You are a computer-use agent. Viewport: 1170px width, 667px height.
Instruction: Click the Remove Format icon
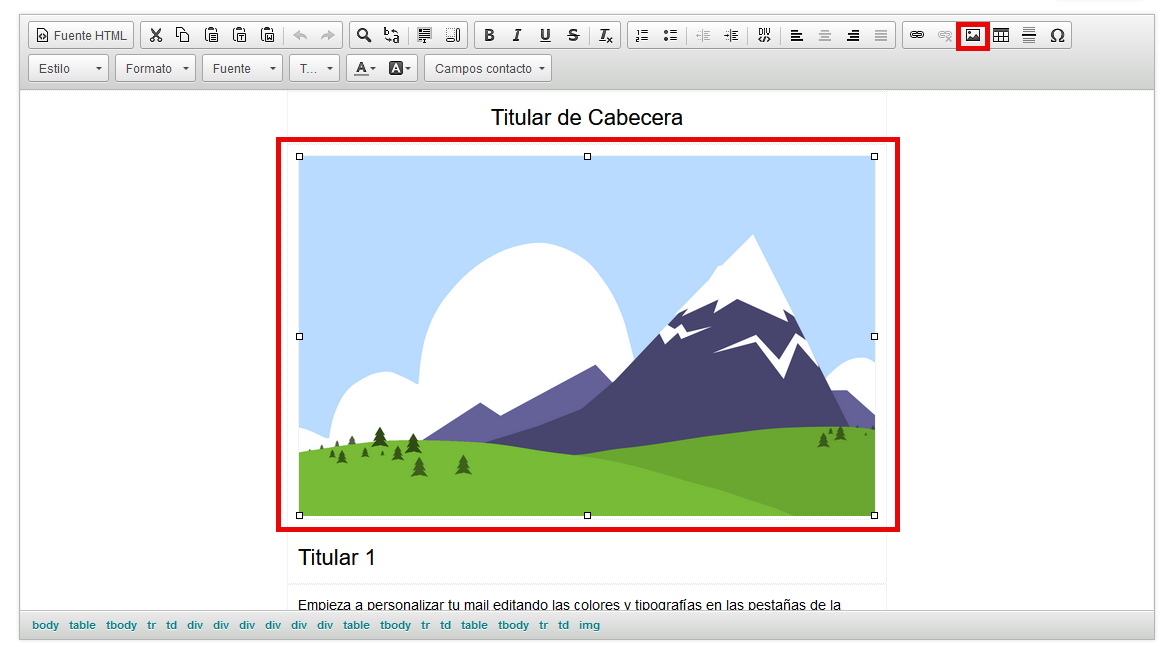606,36
